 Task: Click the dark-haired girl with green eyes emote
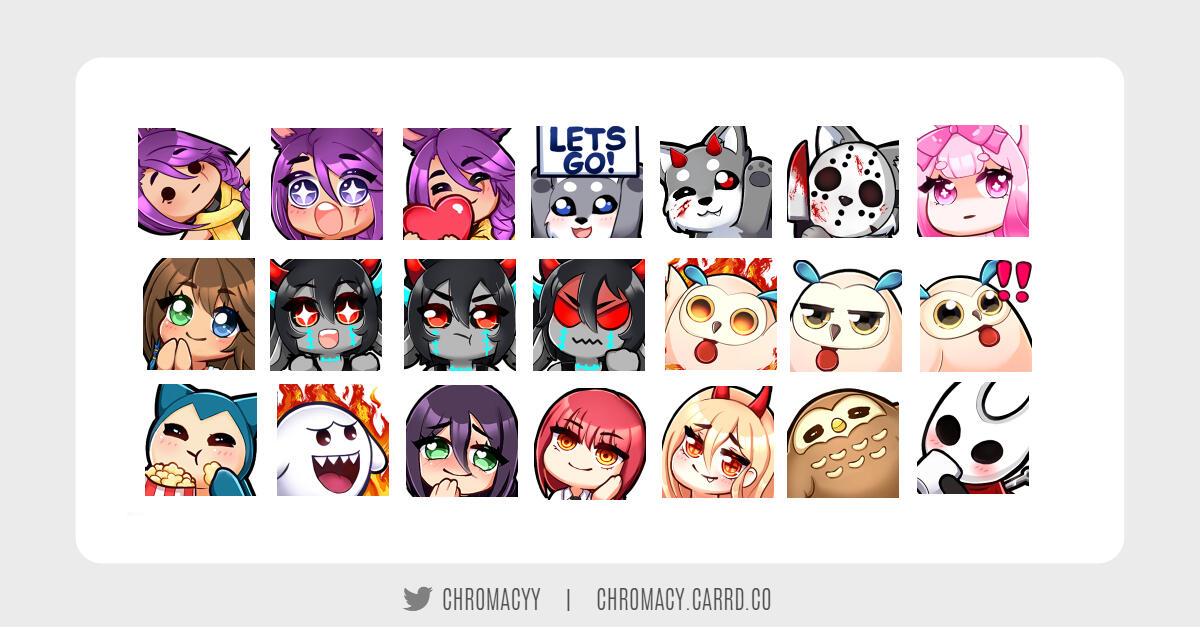tap(462, 441)
